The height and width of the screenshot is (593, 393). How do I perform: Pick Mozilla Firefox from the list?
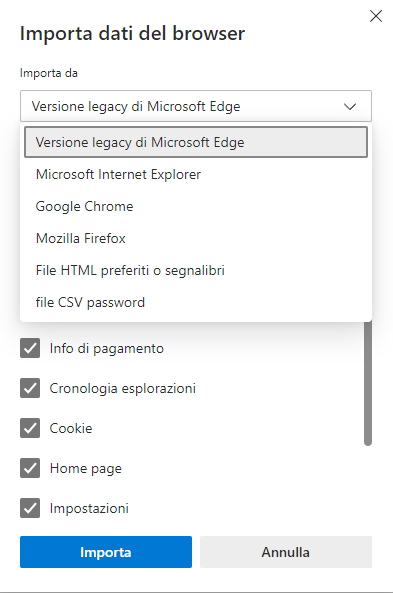(196, 238)
